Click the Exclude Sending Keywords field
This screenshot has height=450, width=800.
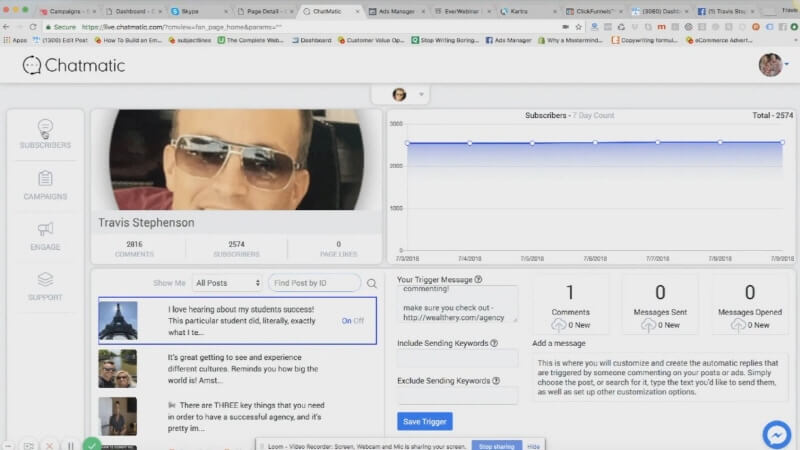point(457,396)
